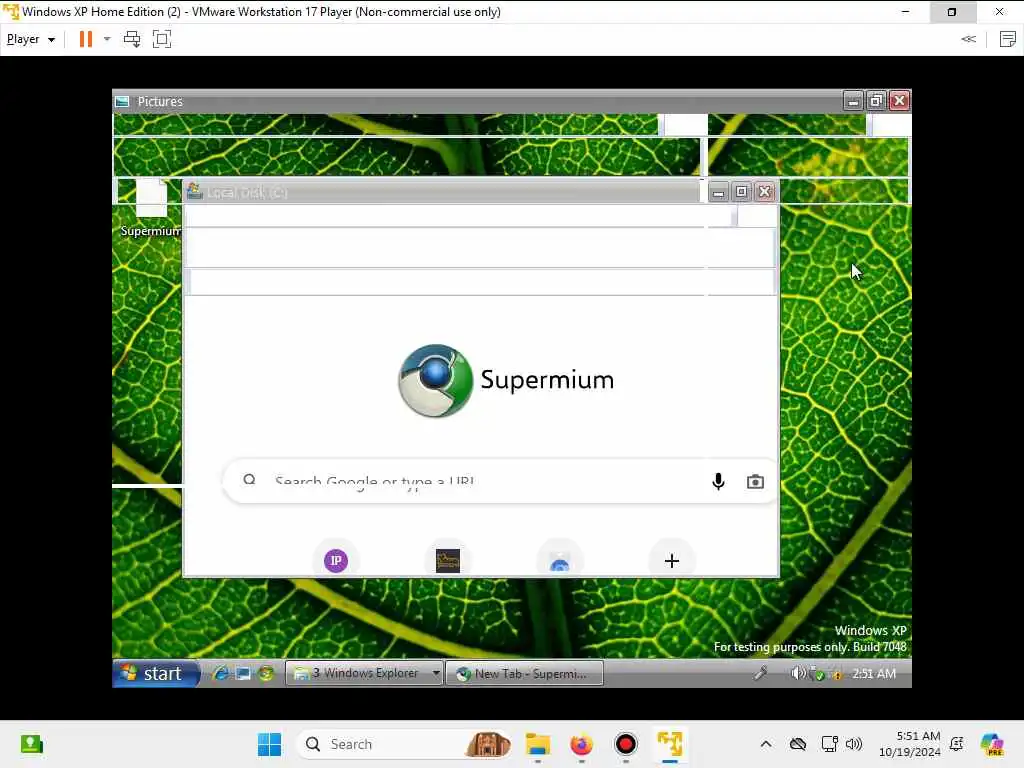Open File Explorer on the host taskbar
Image resolution: width=1024 pixels, height=768 pixels.
(x=537, y=744)
